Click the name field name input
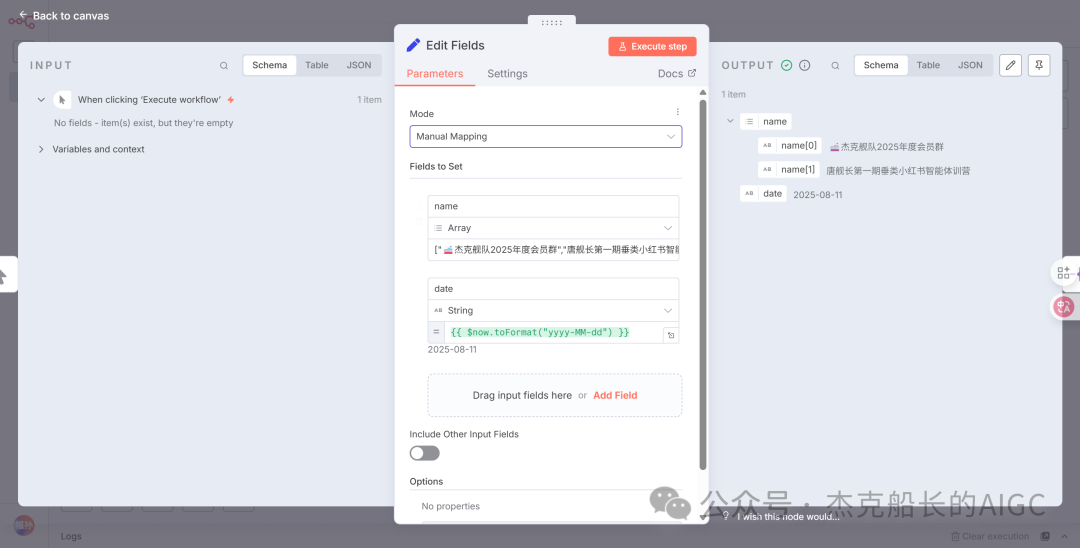The width and height of the screenshot is (1080, 548). [553, 207]
